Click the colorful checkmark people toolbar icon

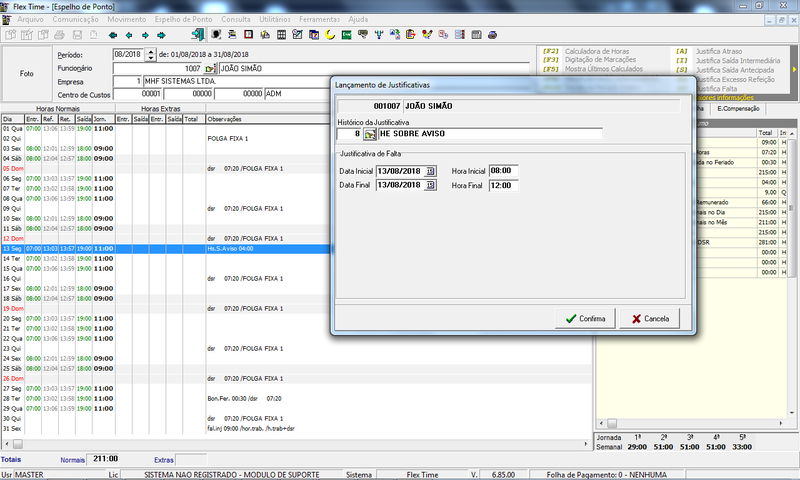(427, 35)
